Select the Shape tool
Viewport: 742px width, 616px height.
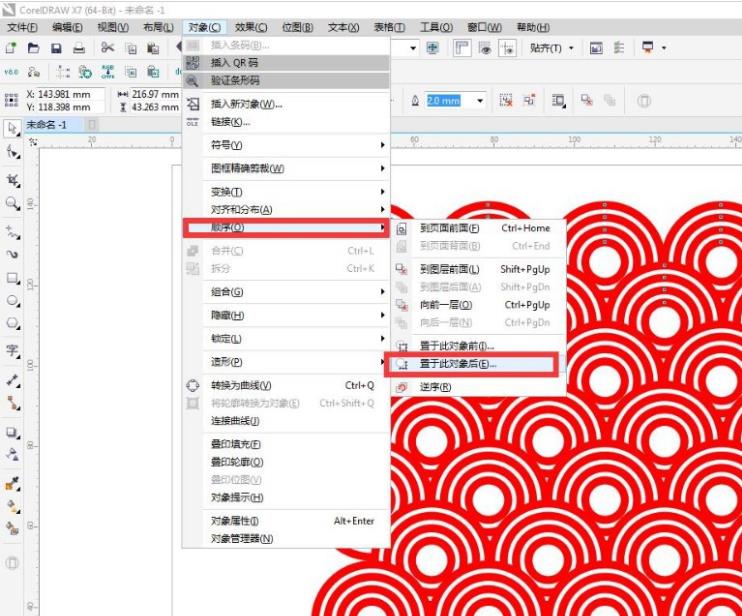(x=12, y=153)
